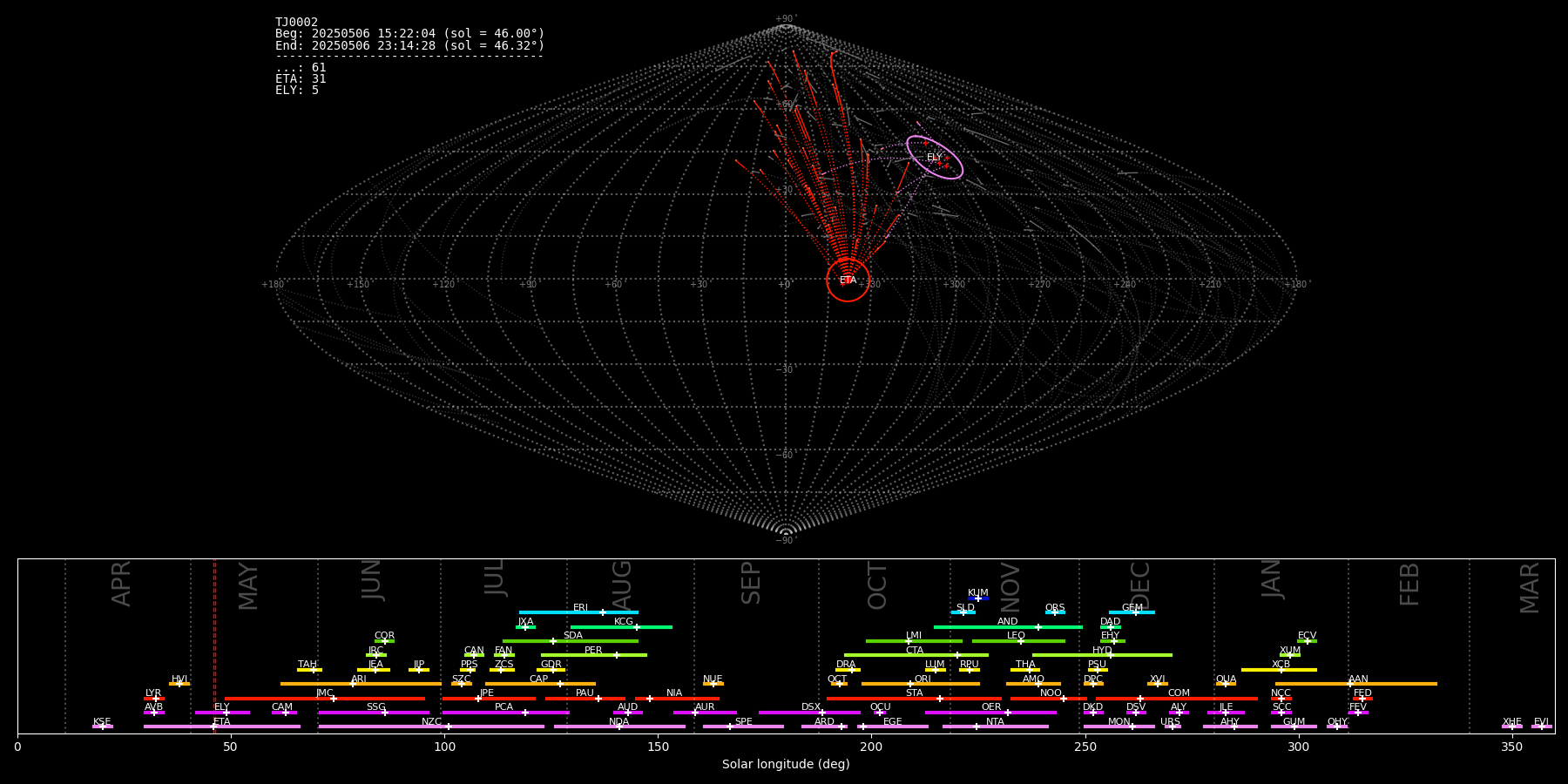
Task: Click the LMI shower bar
Action: (914, 641)
